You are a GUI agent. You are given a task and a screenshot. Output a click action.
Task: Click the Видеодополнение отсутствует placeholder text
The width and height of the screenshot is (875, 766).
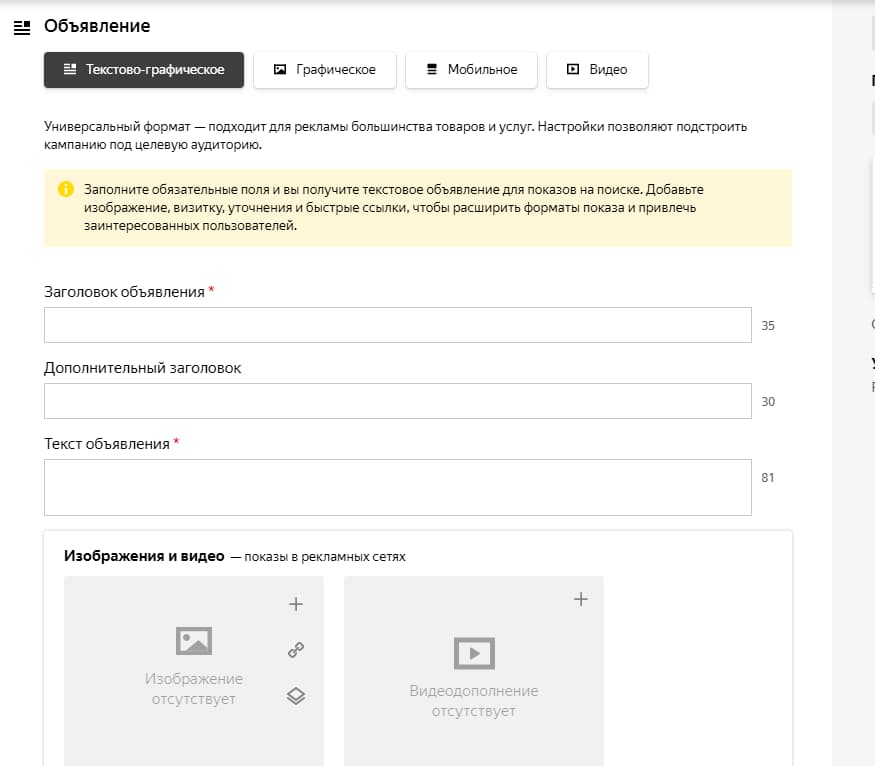click(474, 701)
